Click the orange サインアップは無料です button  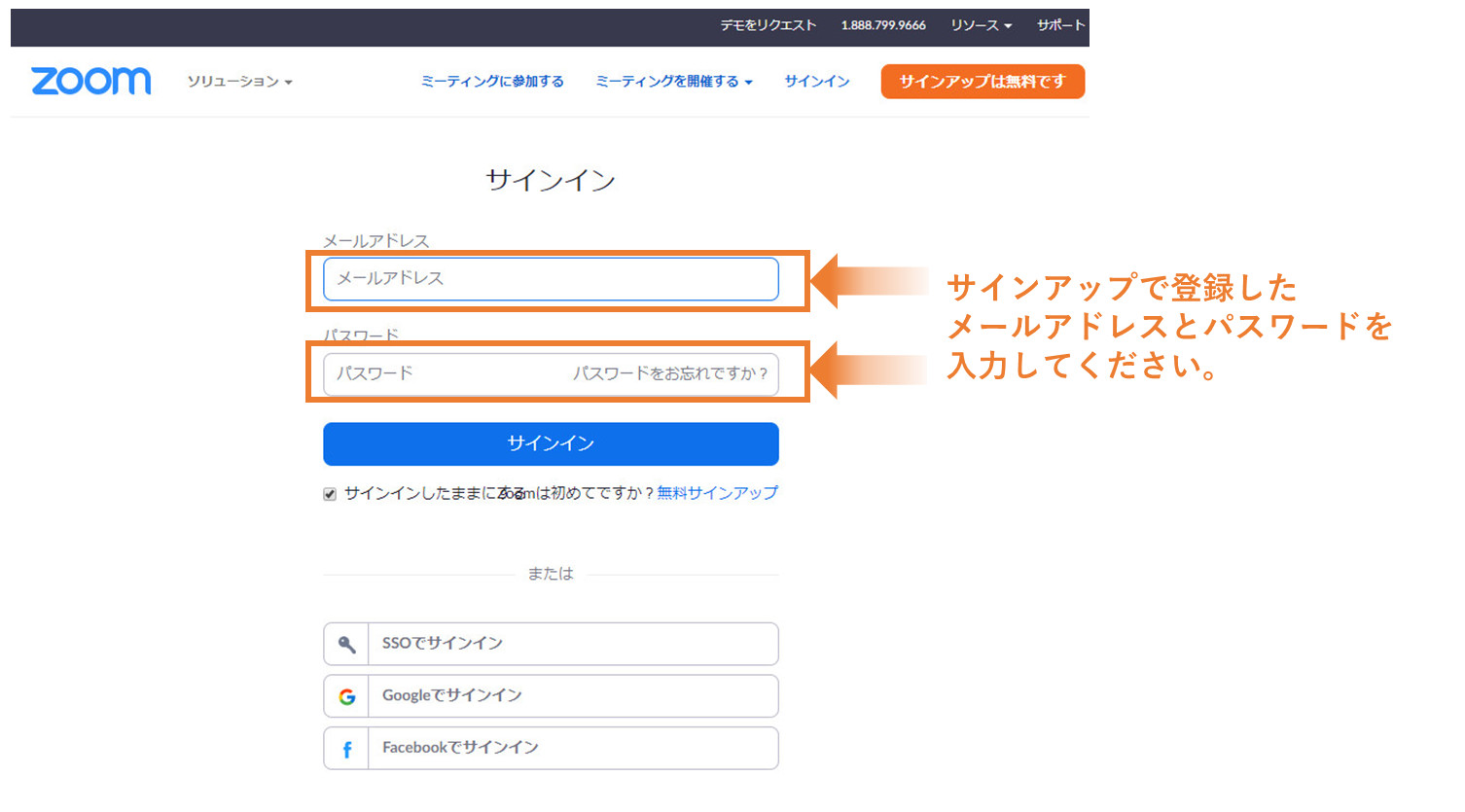(x=983, y=82)
